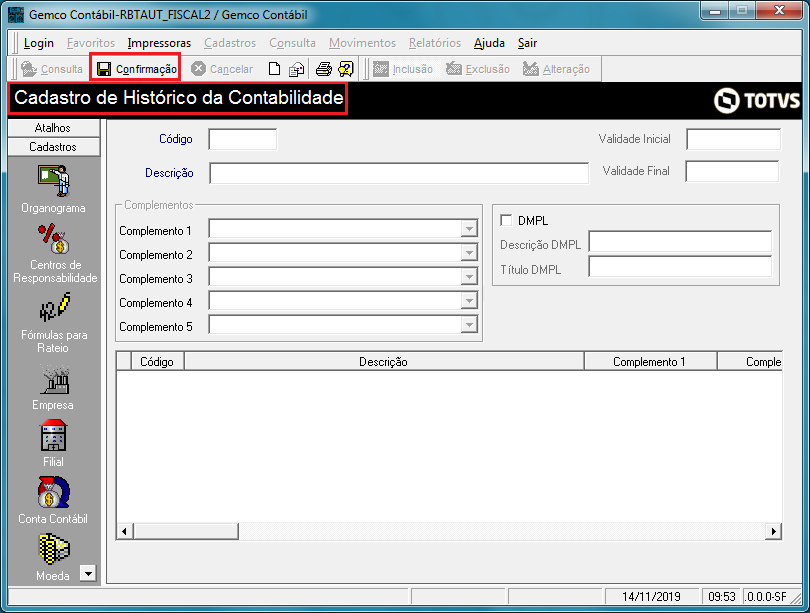Open the Consulta menu in the menu bar

[x=292, y=43]
